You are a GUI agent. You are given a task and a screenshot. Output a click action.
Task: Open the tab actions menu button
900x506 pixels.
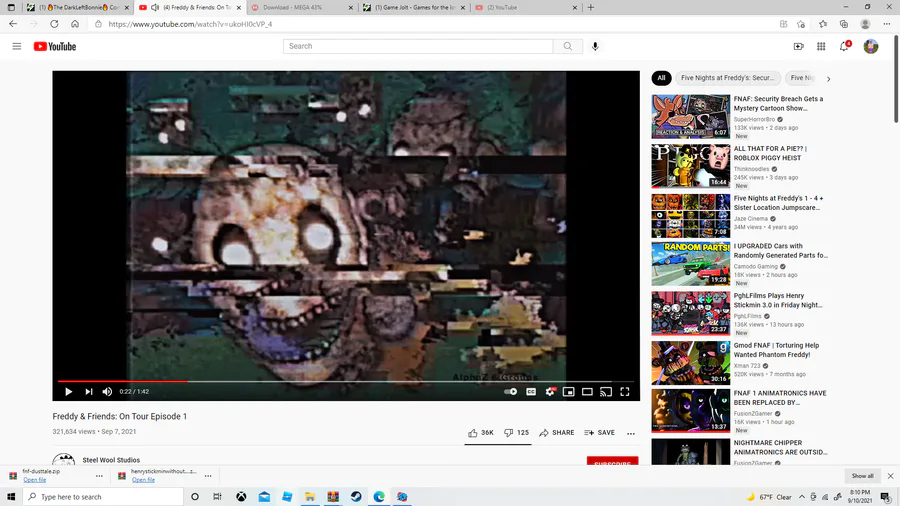[11, 7]
